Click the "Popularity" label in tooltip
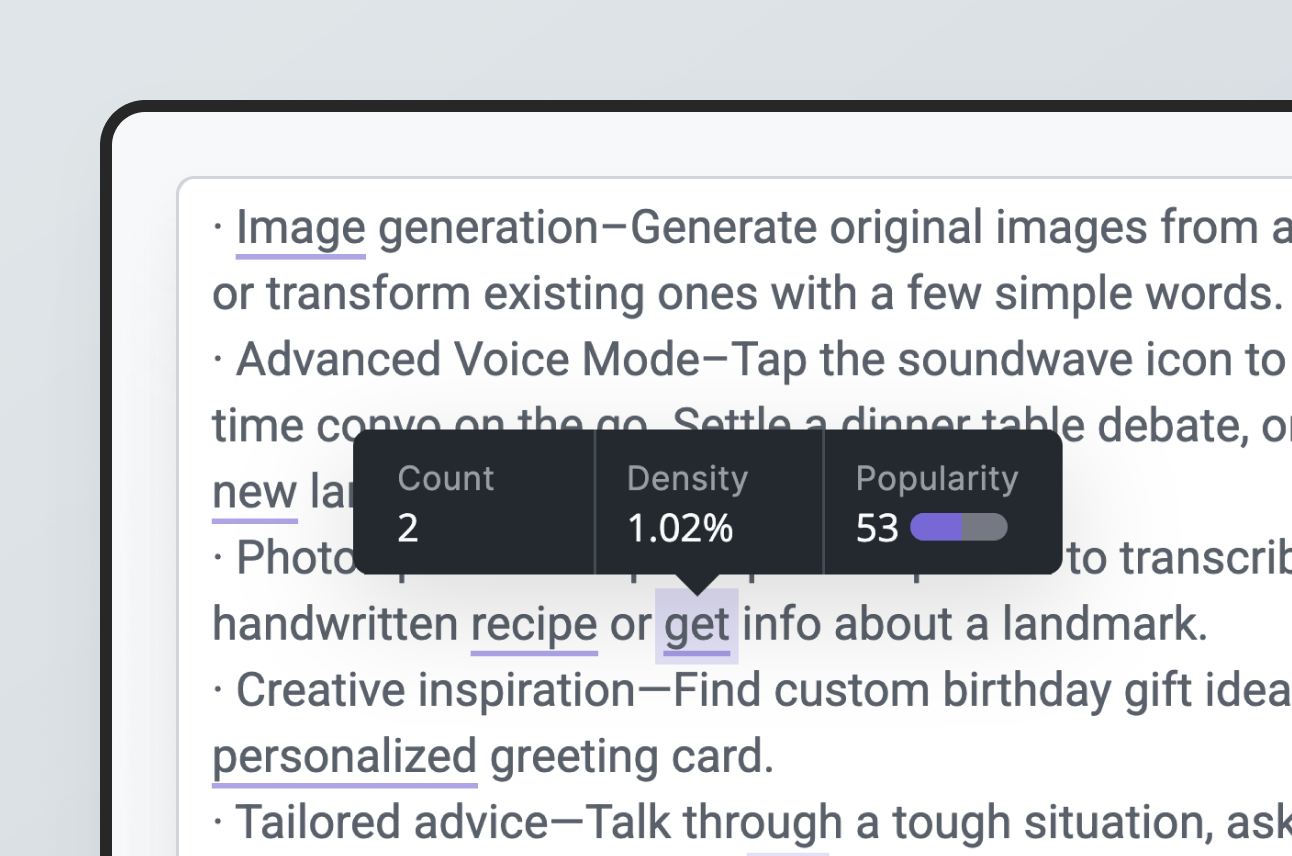Screen dimensions: 1292x856 coord(936,478)
